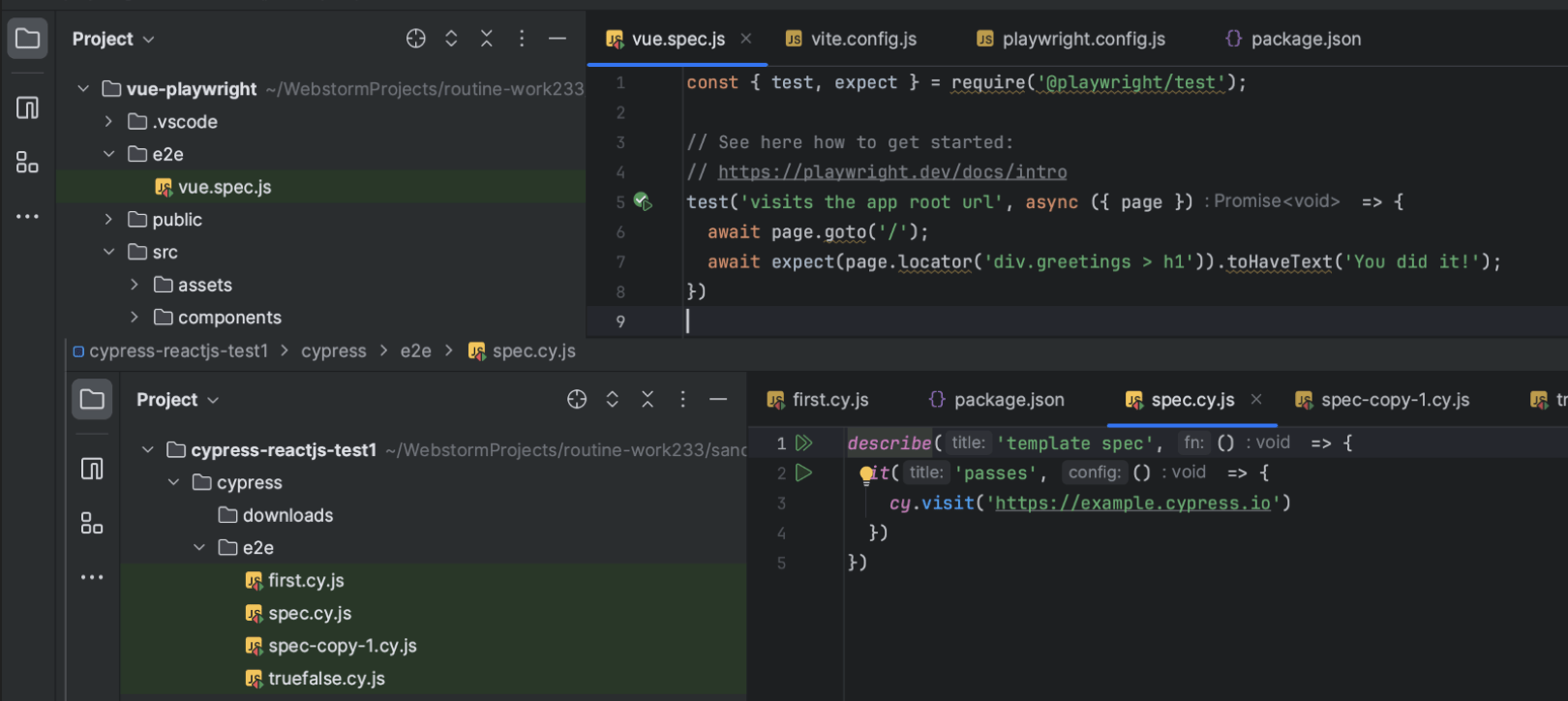
Task: Click Select Opened File target icon in top Project panel
Action: [416, 39]
